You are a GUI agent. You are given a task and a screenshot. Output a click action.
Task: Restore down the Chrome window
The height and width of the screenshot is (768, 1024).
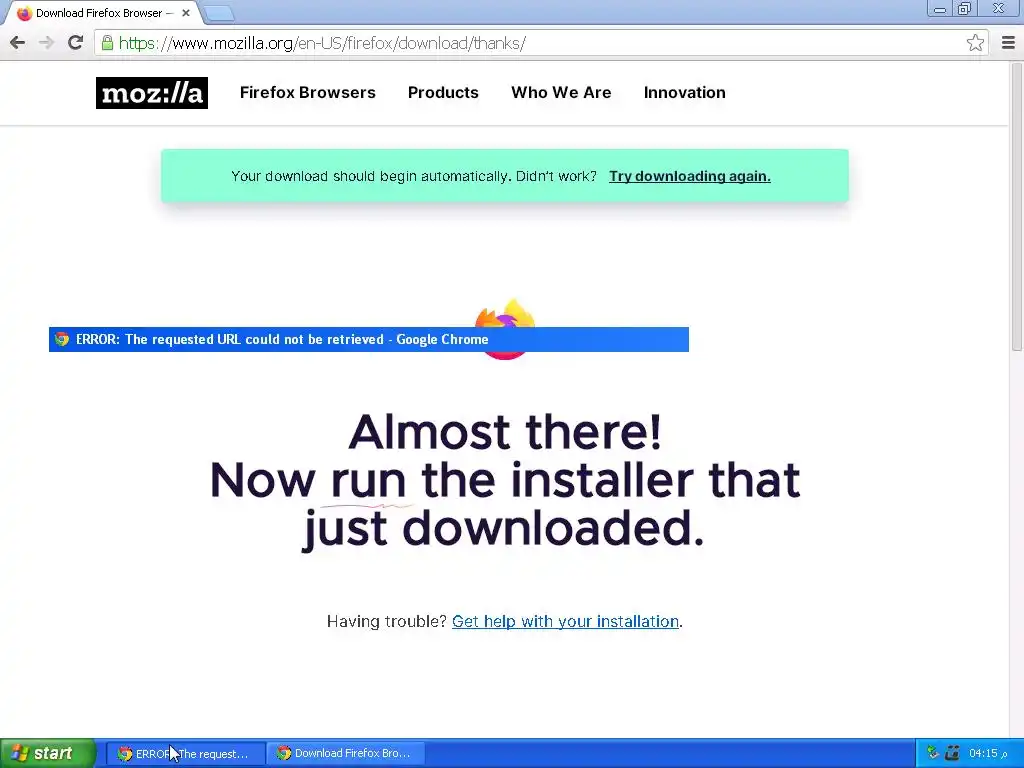[965, 9]
